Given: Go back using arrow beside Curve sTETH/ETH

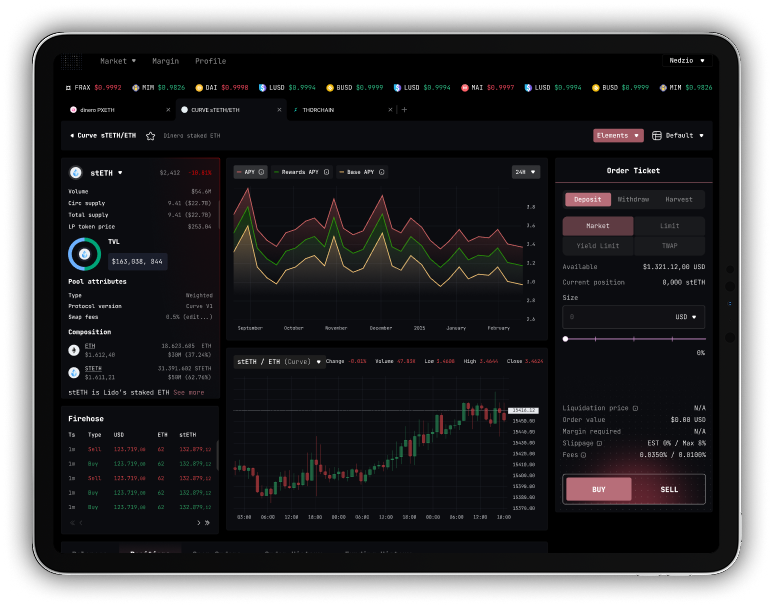Looking at the screenshot, I should (72, 136).
